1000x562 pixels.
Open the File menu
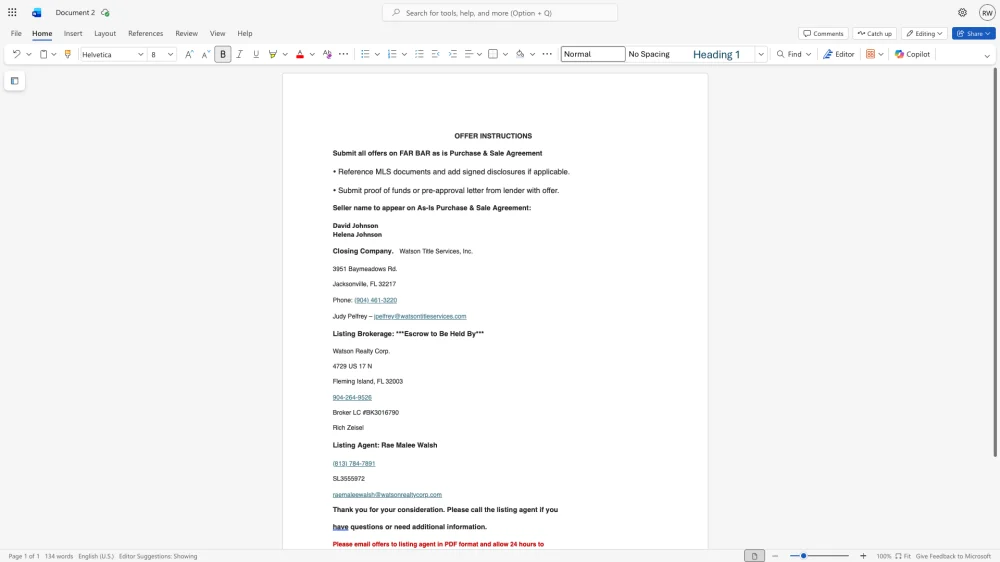(x=16, y=33)
